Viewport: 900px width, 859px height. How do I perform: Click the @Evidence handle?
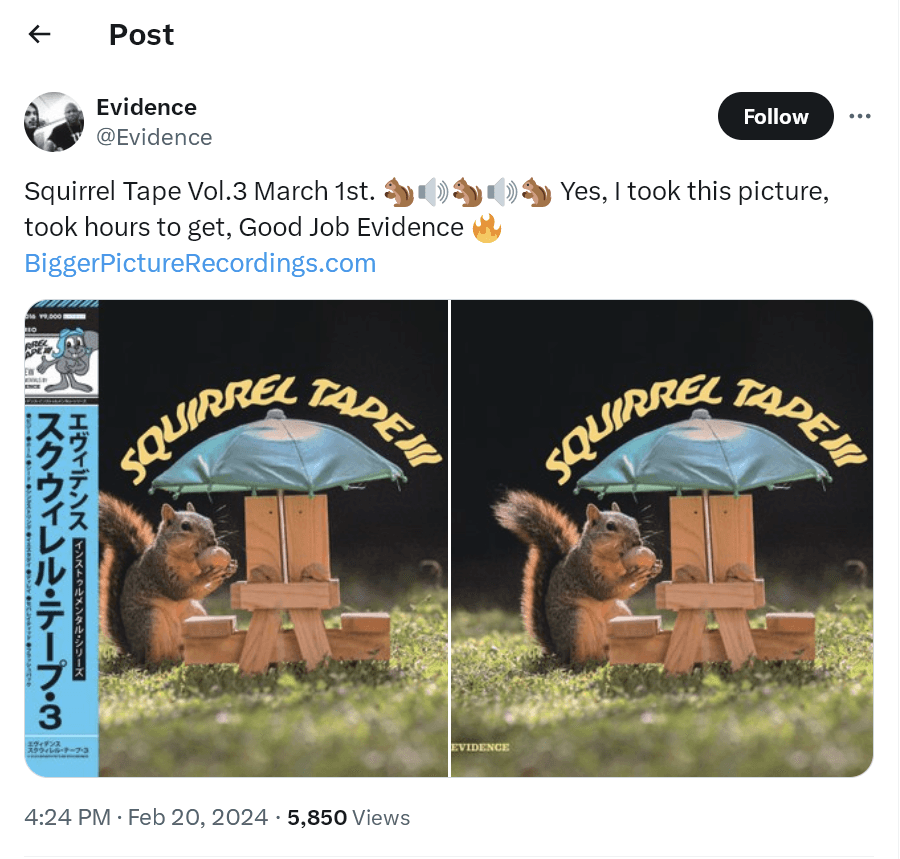(154, 137)
